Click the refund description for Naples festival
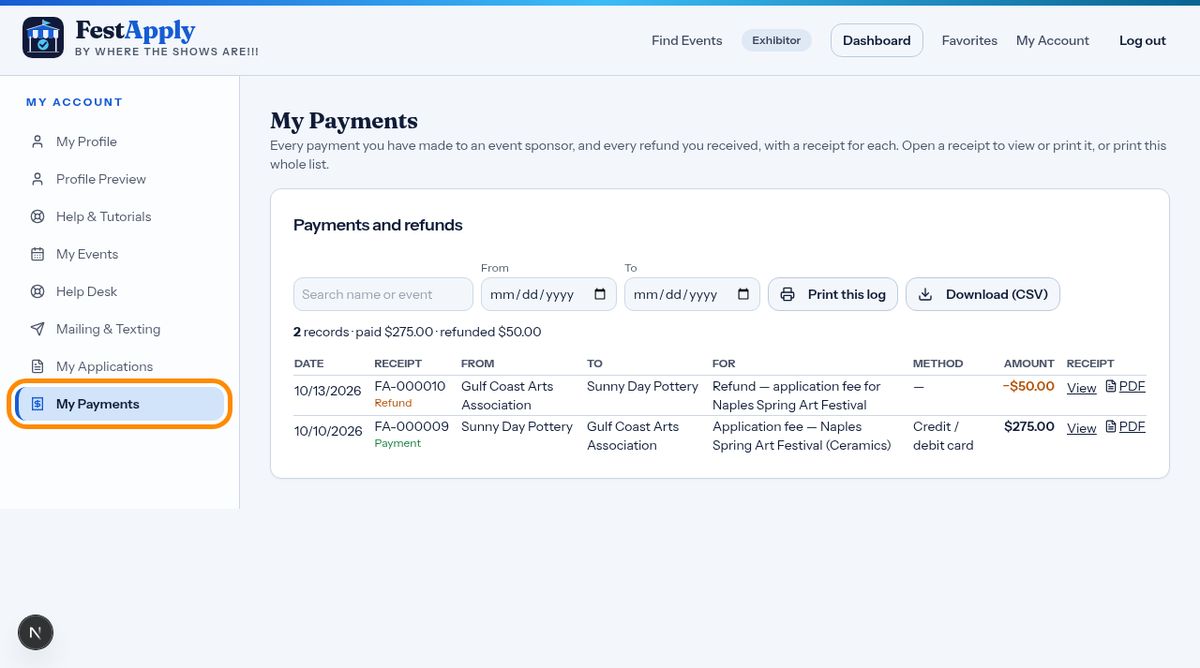This screenshot has height=668, width=1200. coord(796,396)
